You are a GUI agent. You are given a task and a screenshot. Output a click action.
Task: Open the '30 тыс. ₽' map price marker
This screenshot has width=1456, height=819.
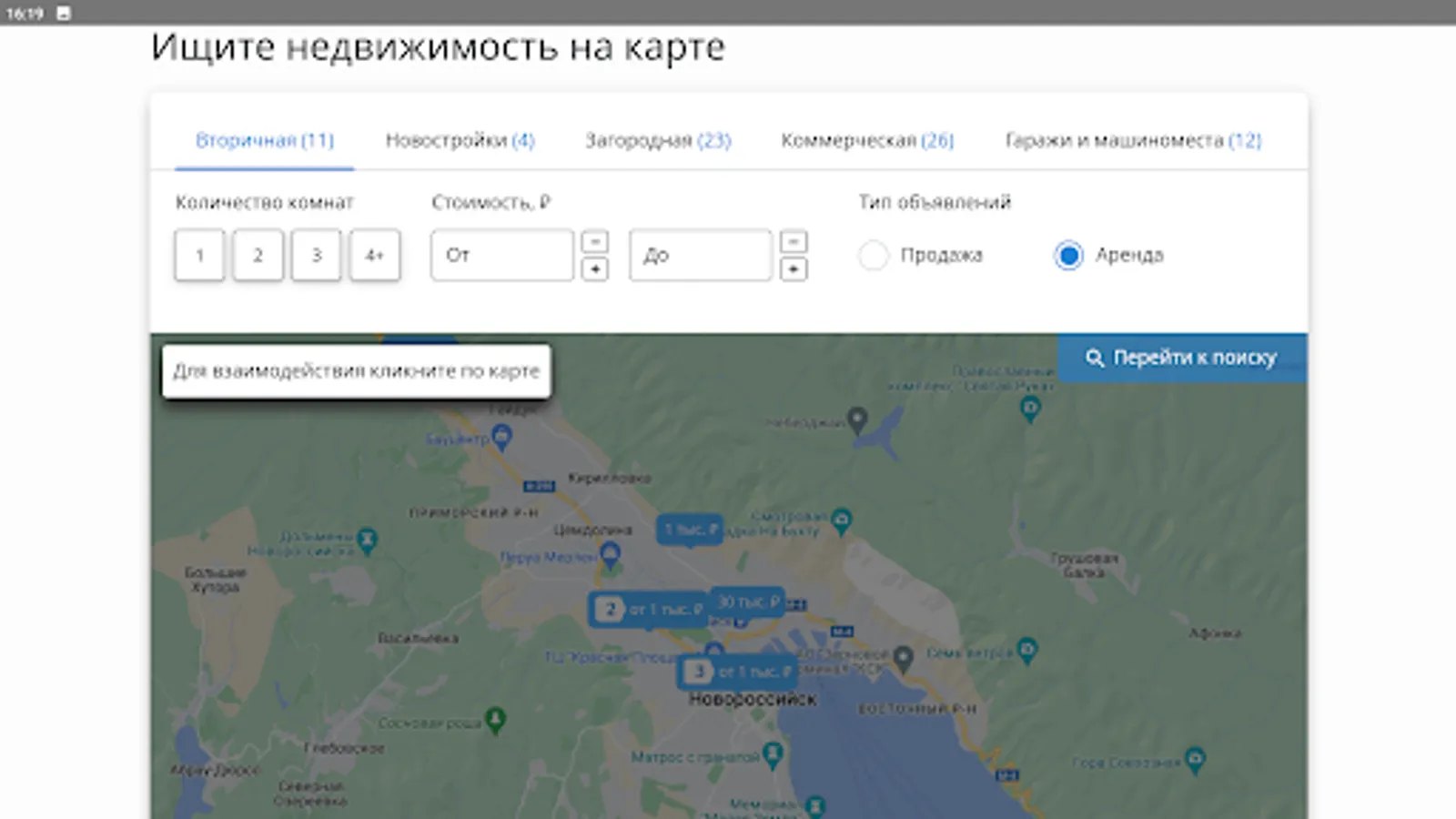point(748,602)
